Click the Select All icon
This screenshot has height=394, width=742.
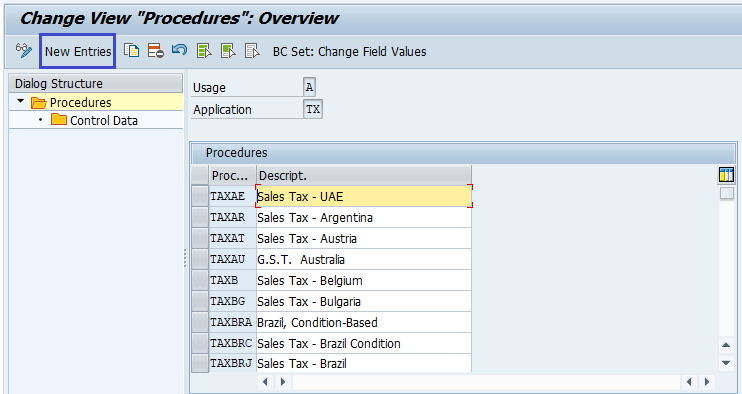[x=204, y=51]
